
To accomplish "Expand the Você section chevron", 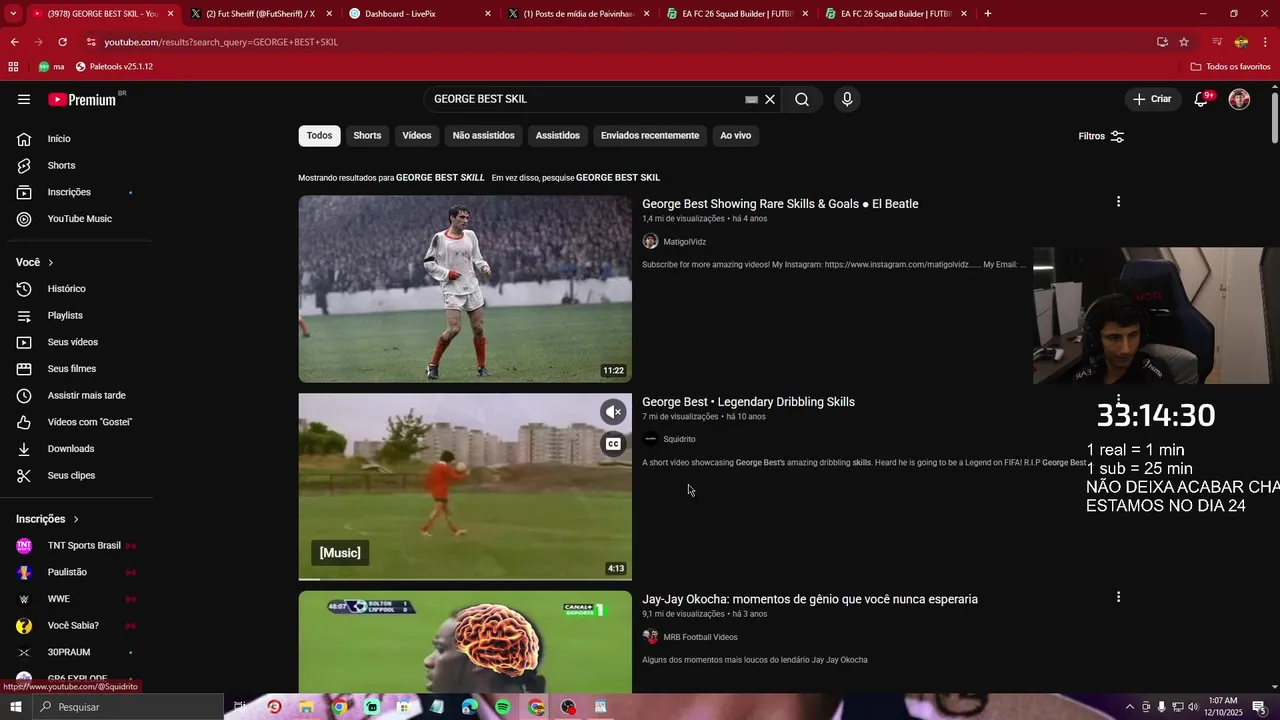I will (51, 262).
